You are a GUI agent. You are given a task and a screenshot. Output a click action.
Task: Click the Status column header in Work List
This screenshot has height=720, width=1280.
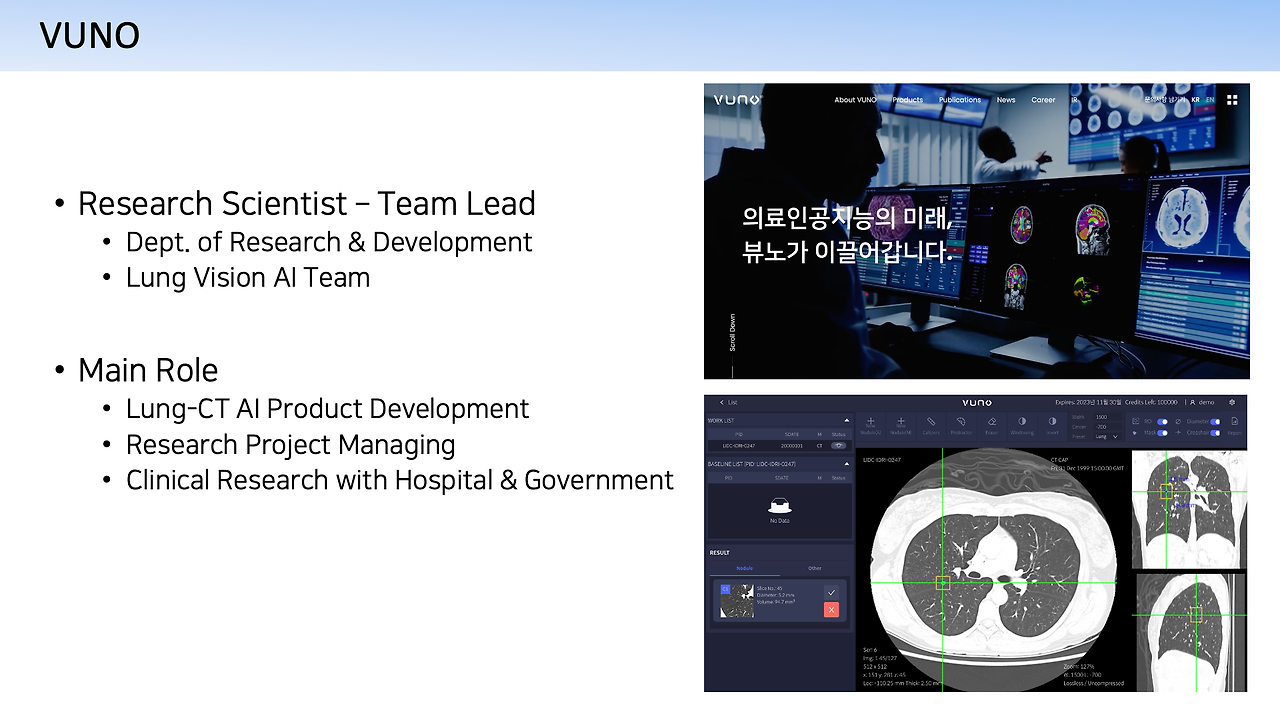pos(838,434)
